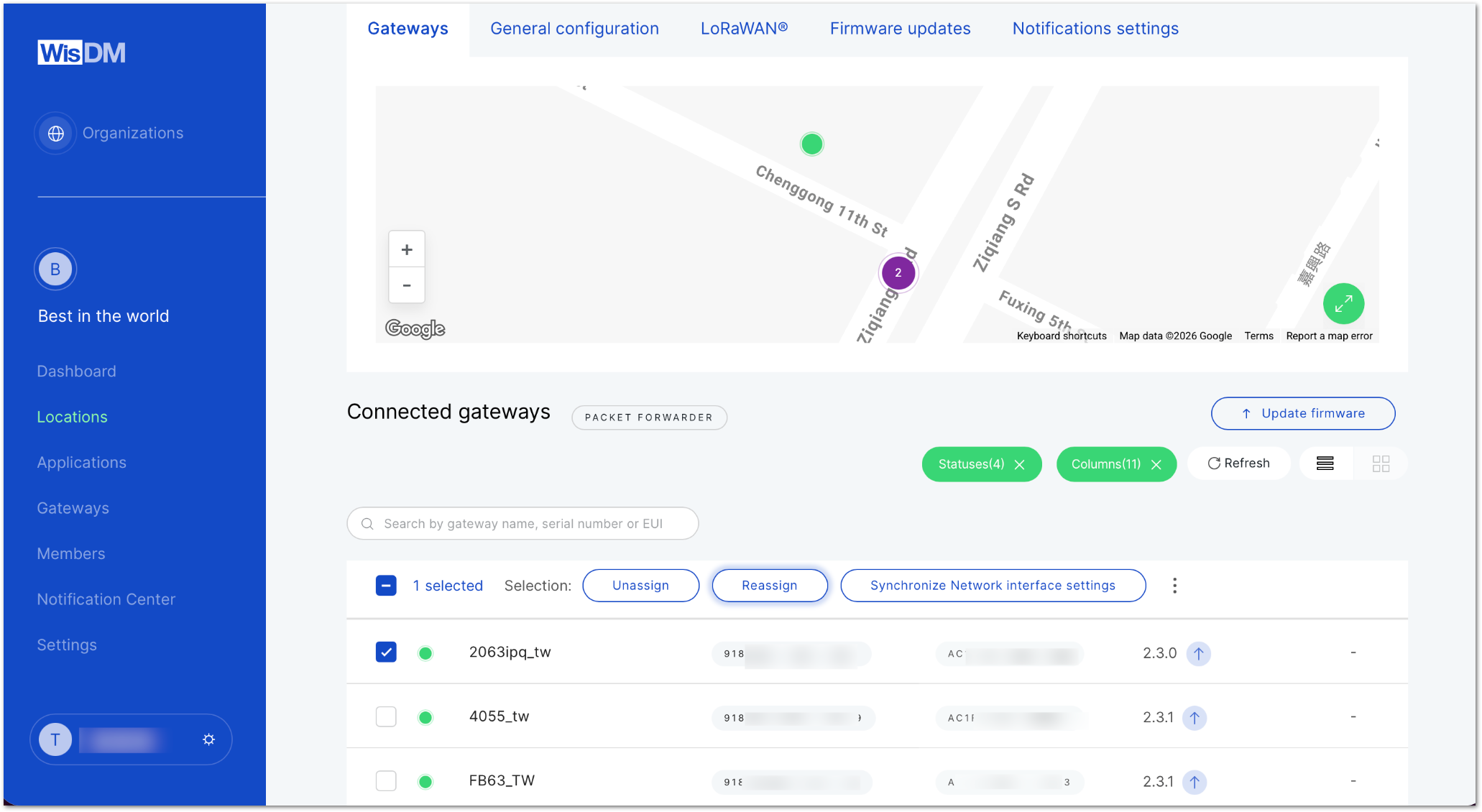Click the Update firmware button
Viewport: 1482px width, 812px height.
(x=1302, y=413)
